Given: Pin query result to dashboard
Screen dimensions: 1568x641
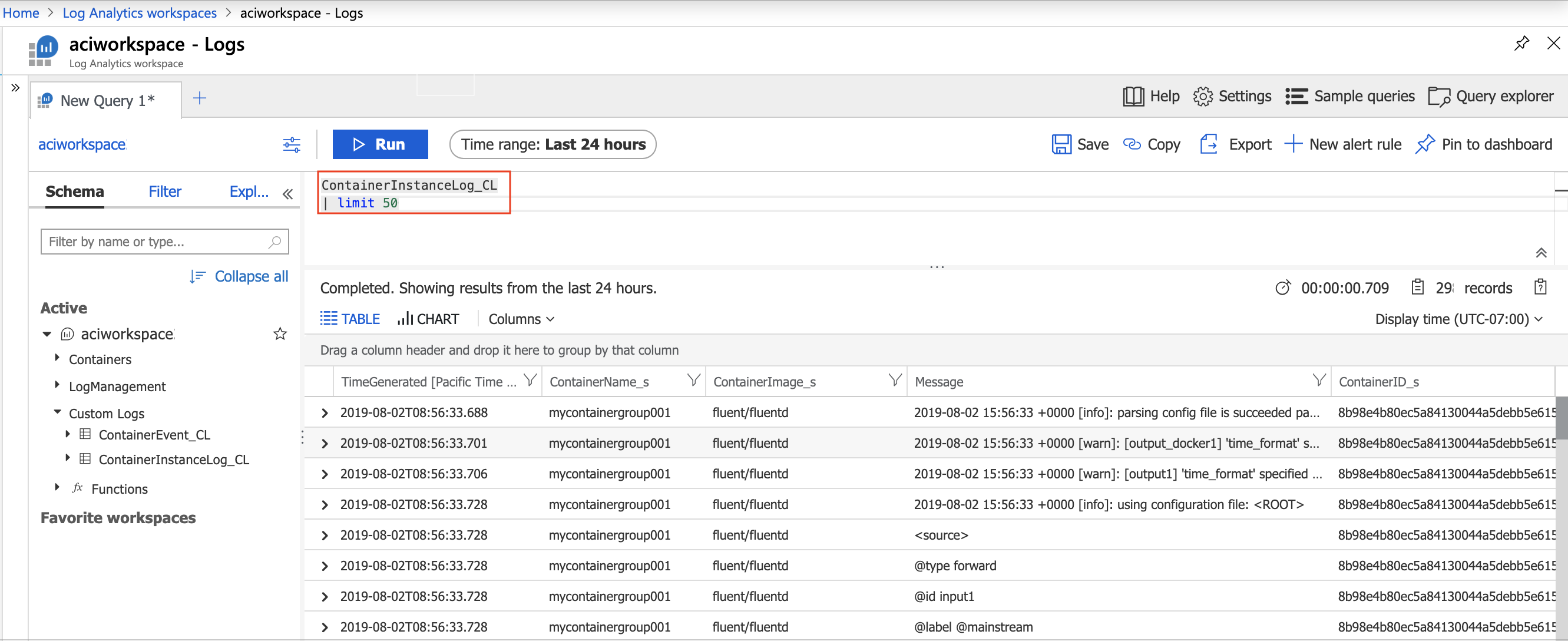Looking at the screenshot, I should click(1484, 143).
